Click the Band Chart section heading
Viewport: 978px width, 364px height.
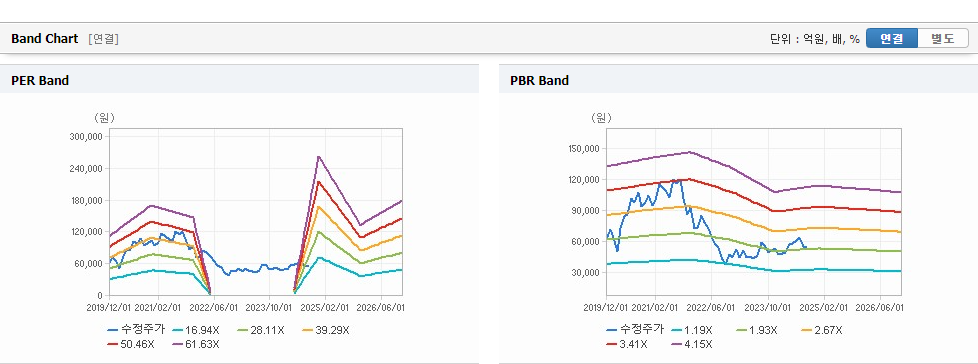[45, 39]
